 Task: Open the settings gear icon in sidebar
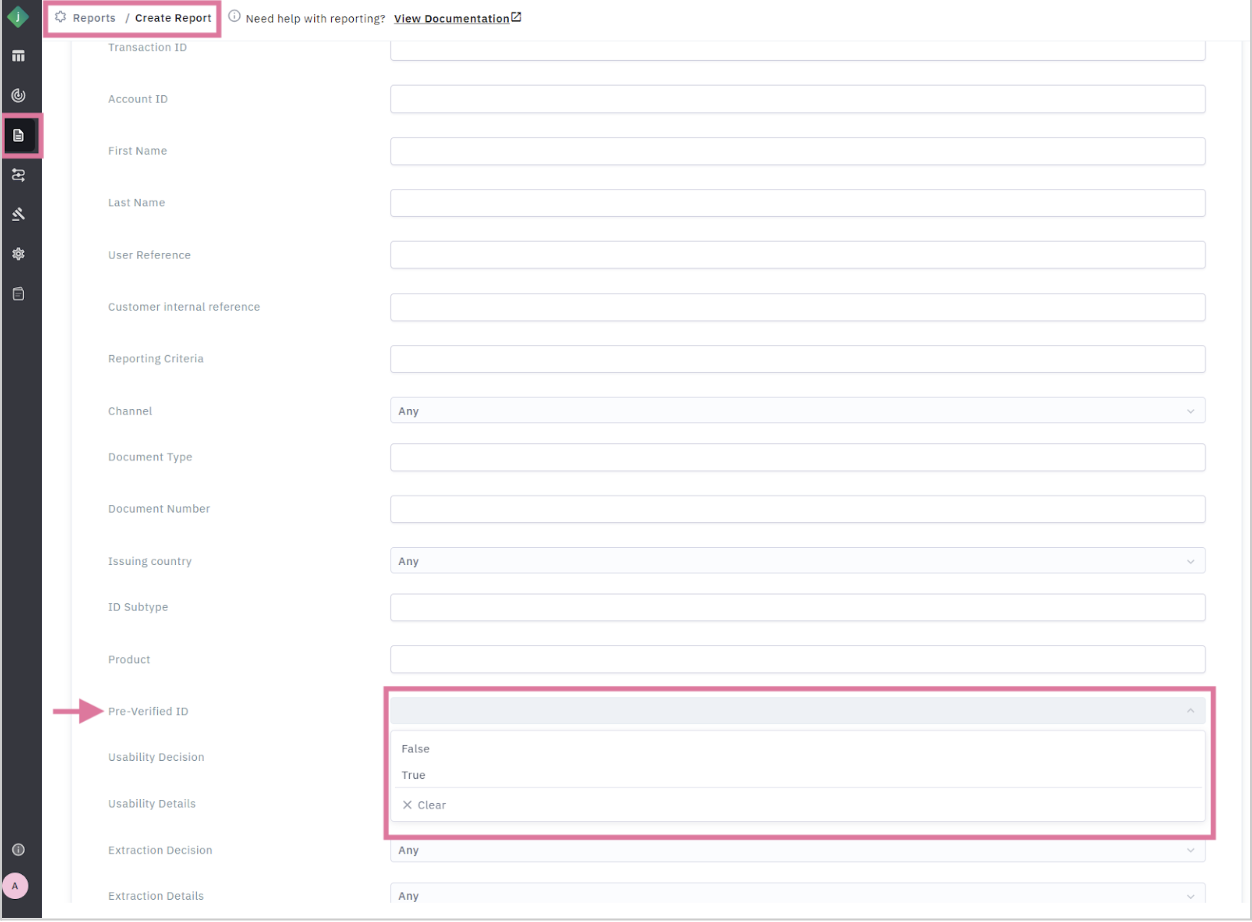(x=18, y=254)
